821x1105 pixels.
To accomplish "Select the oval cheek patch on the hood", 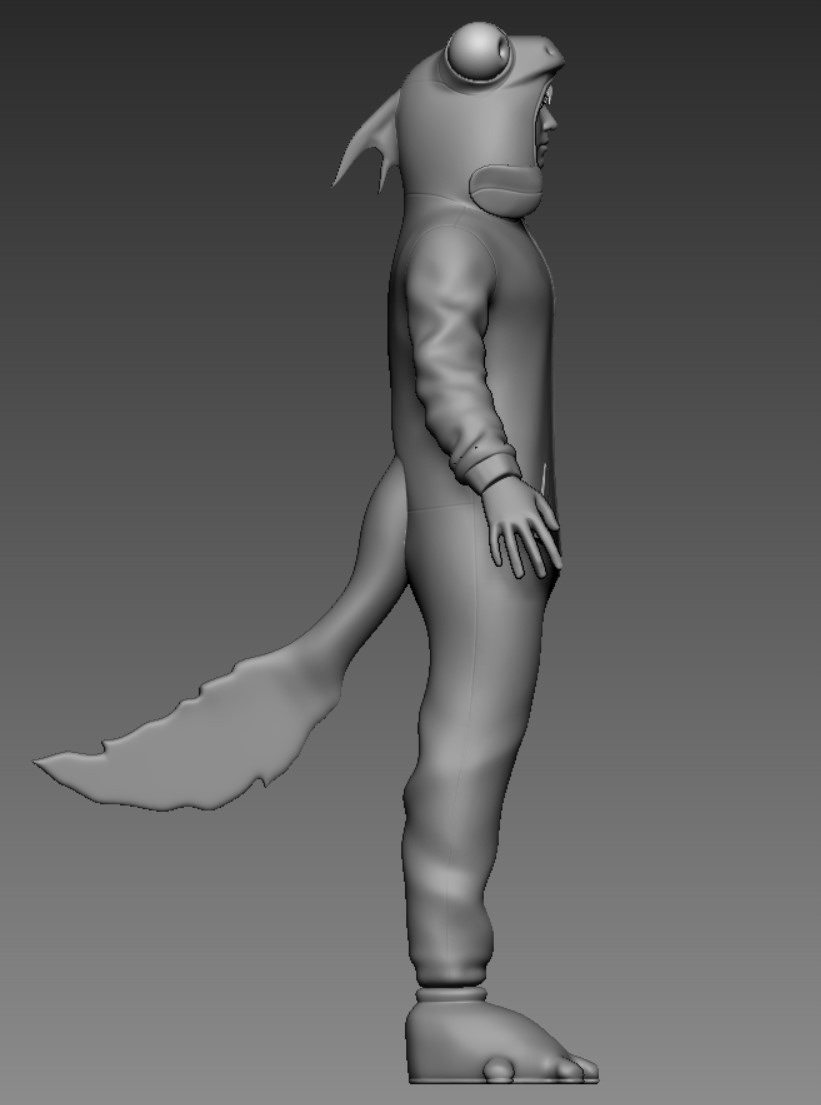I will coord(506,190).
